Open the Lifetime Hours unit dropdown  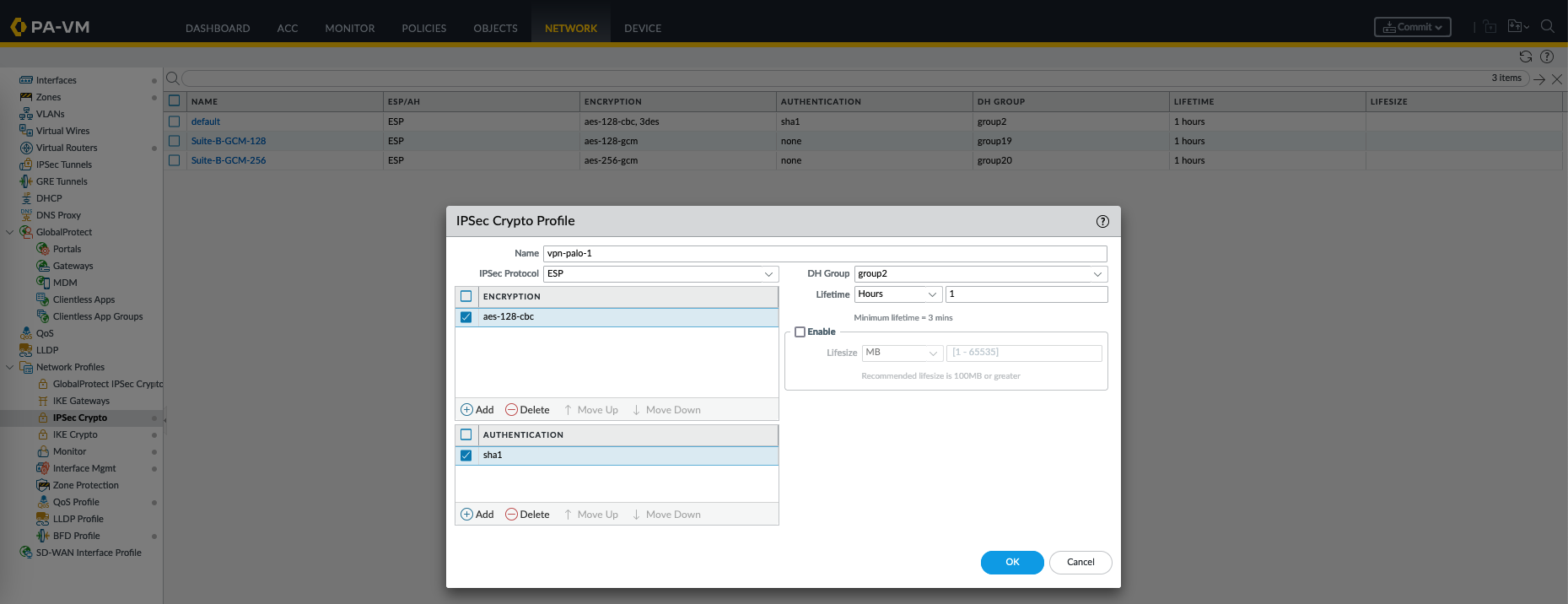(897, 294)
